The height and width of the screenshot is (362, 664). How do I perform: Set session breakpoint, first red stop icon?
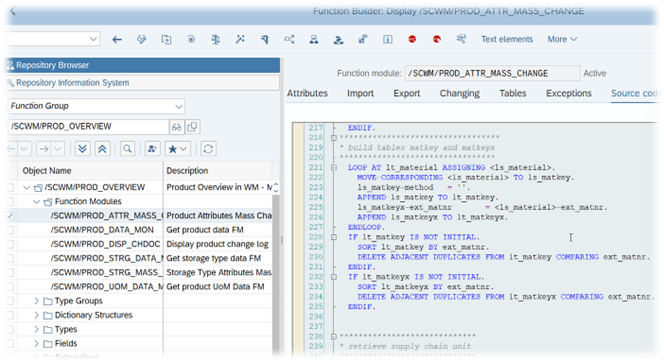pos(412,39)
